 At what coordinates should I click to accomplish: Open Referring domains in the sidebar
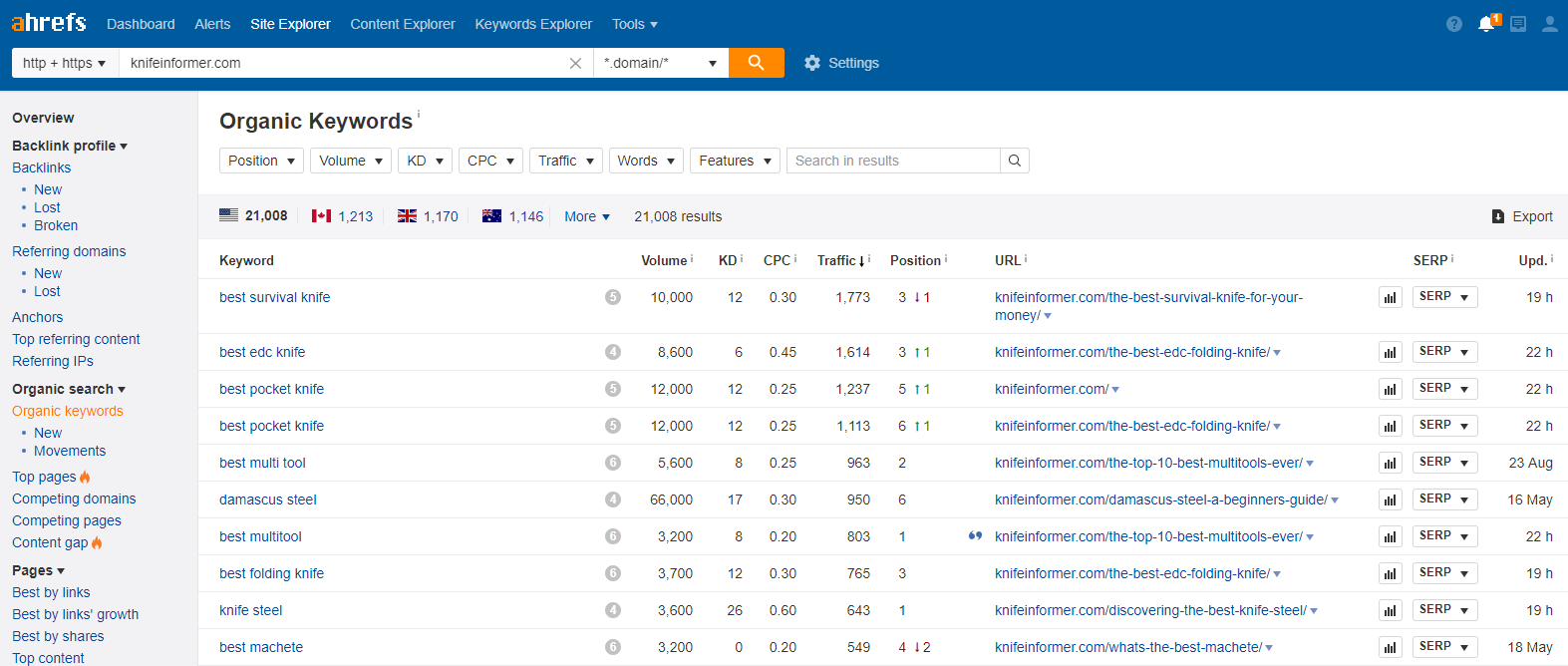tap(69, 251)
